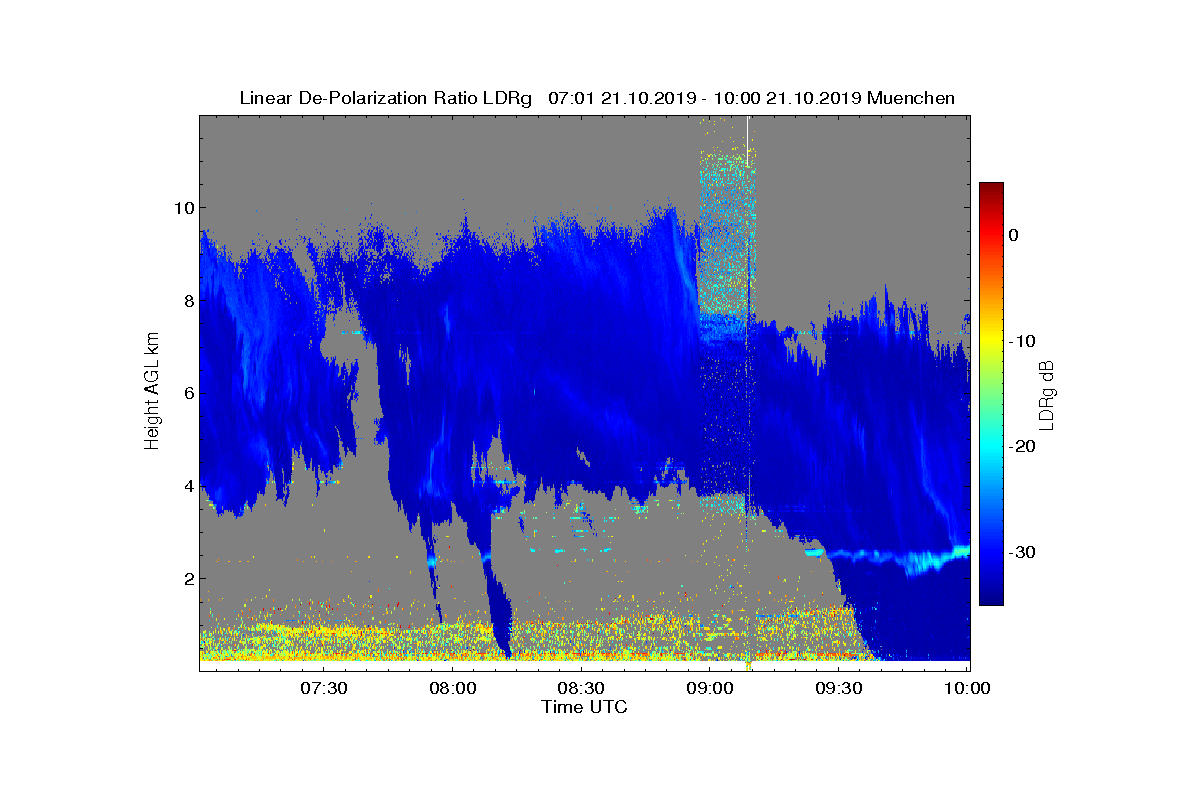The image size is (1200, 800).
Task: Click the 'Time UTC' axis label
Action: tap(585, 707)
